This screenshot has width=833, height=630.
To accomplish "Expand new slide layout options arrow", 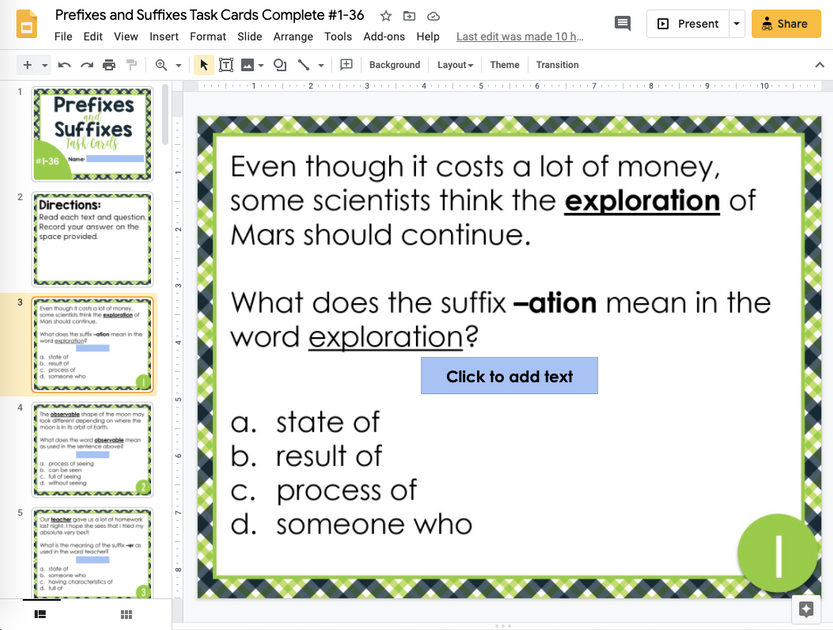I will pyautogui.click(x=45, y=65).
